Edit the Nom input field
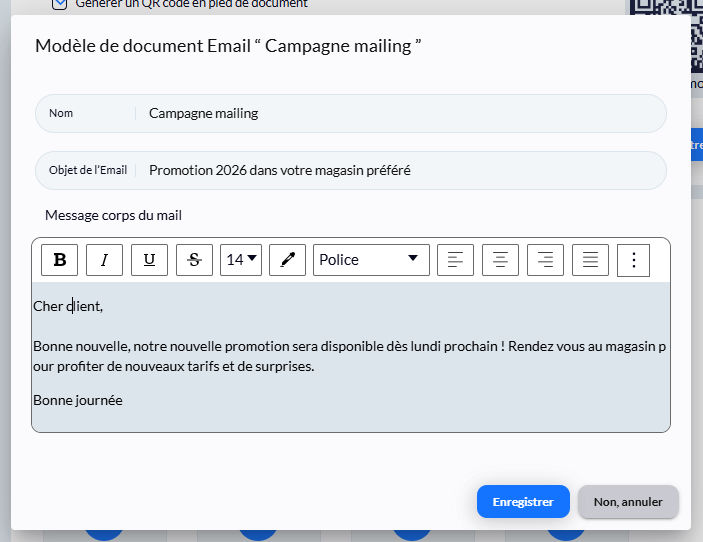 pyautogui.click(x=351, y=113)
